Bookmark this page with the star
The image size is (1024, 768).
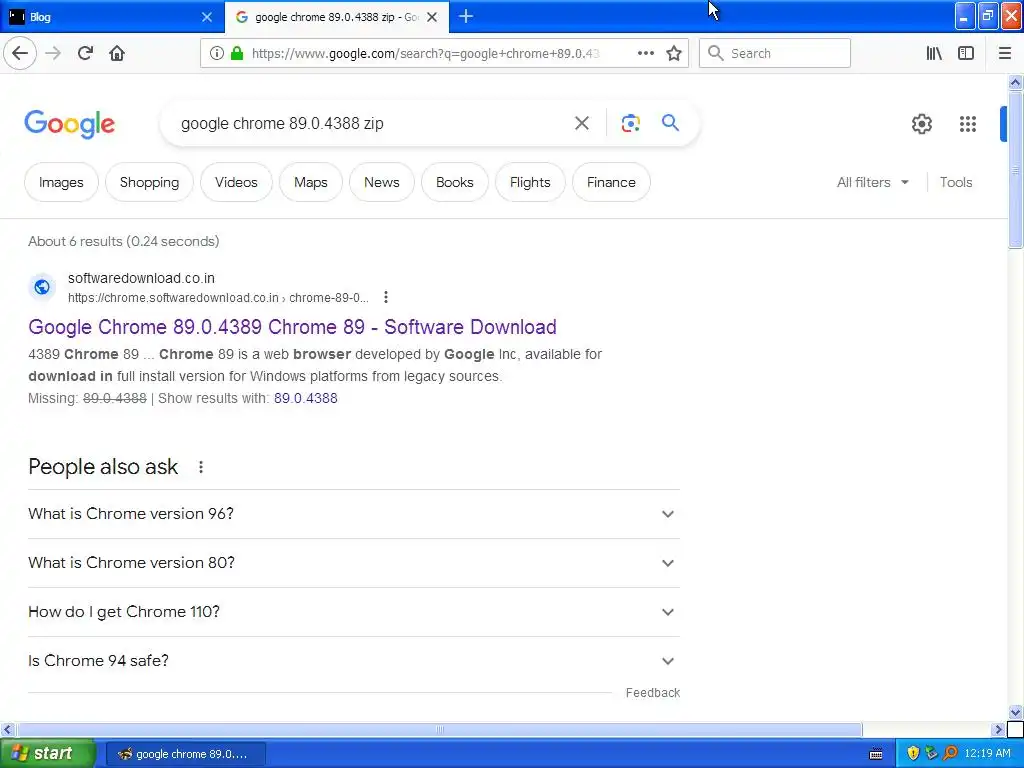click(x=674, y=54)
